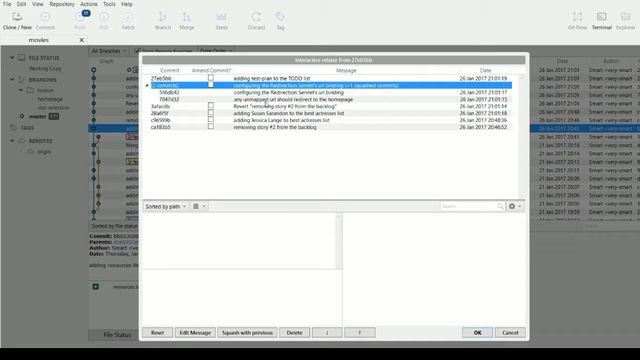Toggle amend for commit 27eb5bb
Viewport: 640px width, 360px height.
[211, 78]
